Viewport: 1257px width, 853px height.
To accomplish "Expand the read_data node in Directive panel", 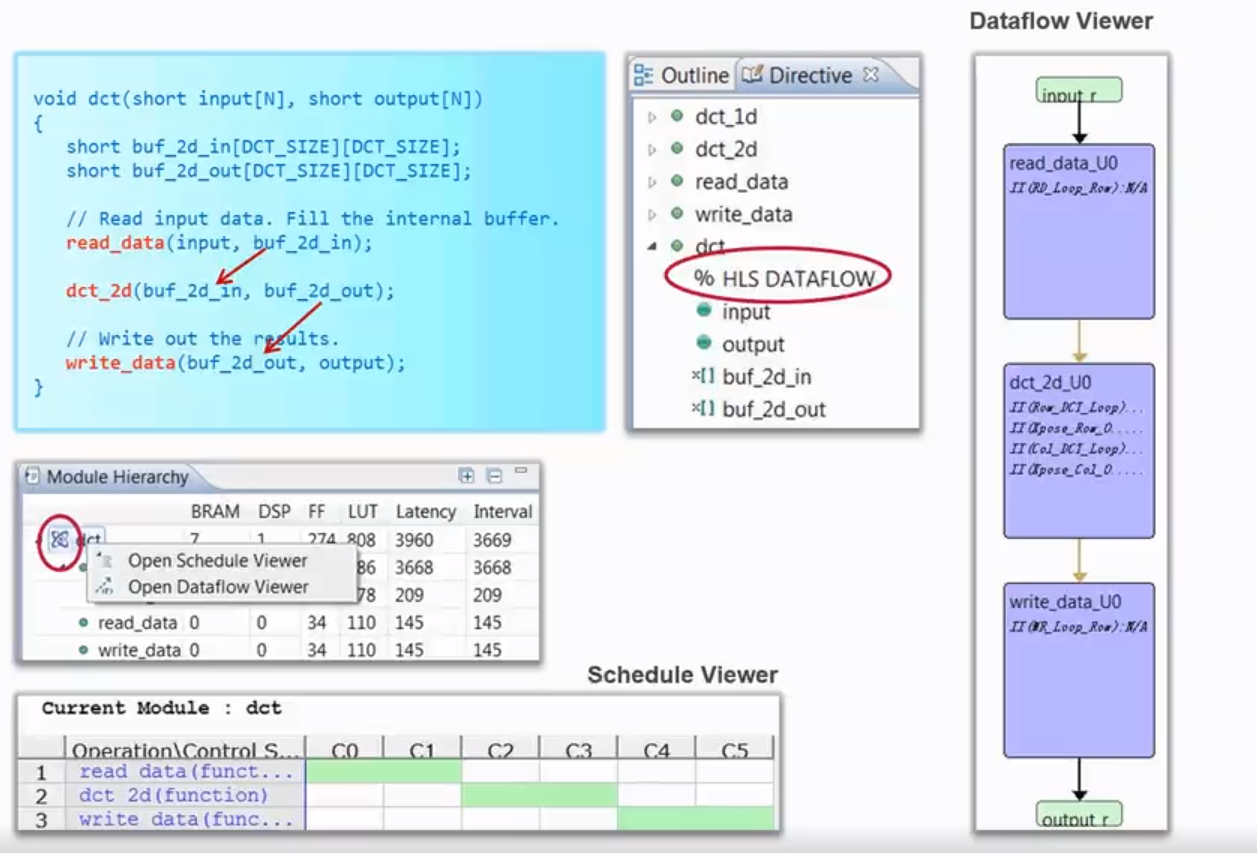I will coord(650,181).
